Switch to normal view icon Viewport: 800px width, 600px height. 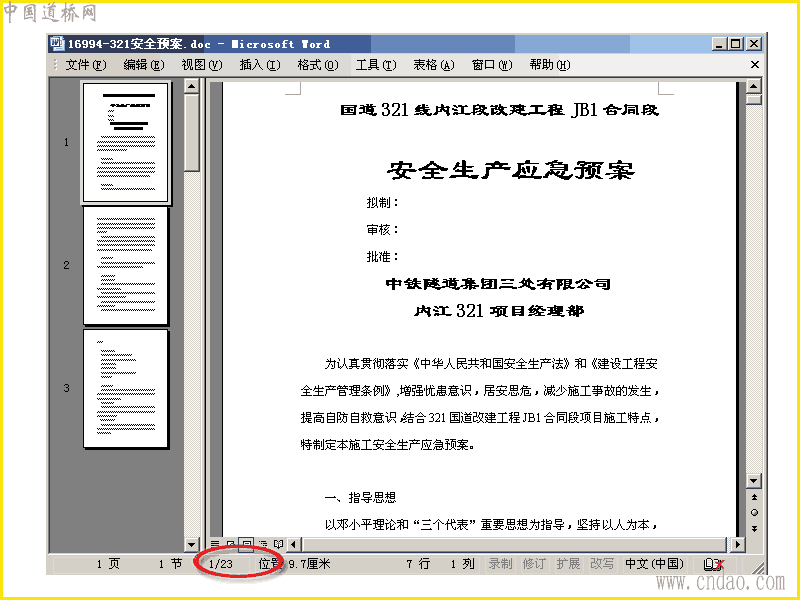215,544
